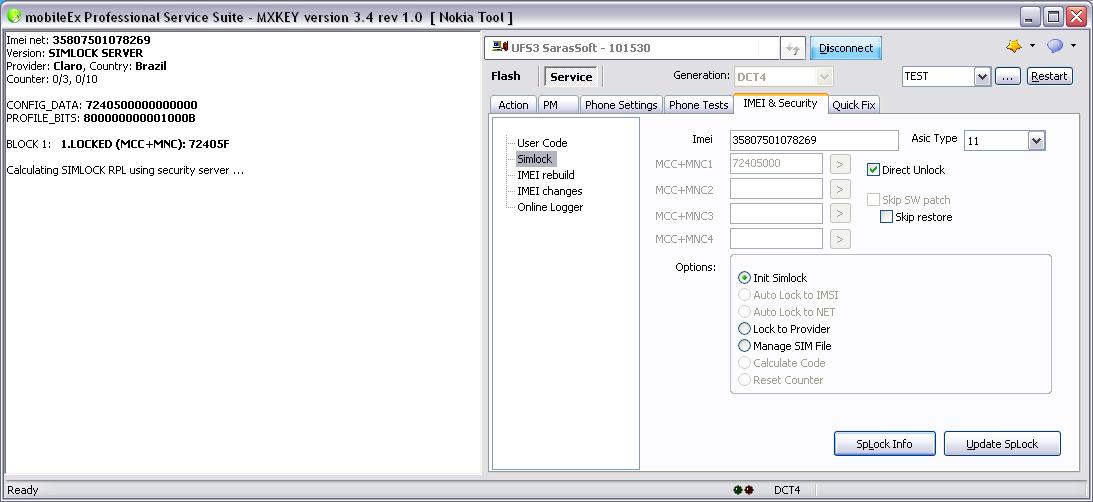1093x502 pixels.
Task: Toggle the Skip SW patch checkbox
Action: 873,200
